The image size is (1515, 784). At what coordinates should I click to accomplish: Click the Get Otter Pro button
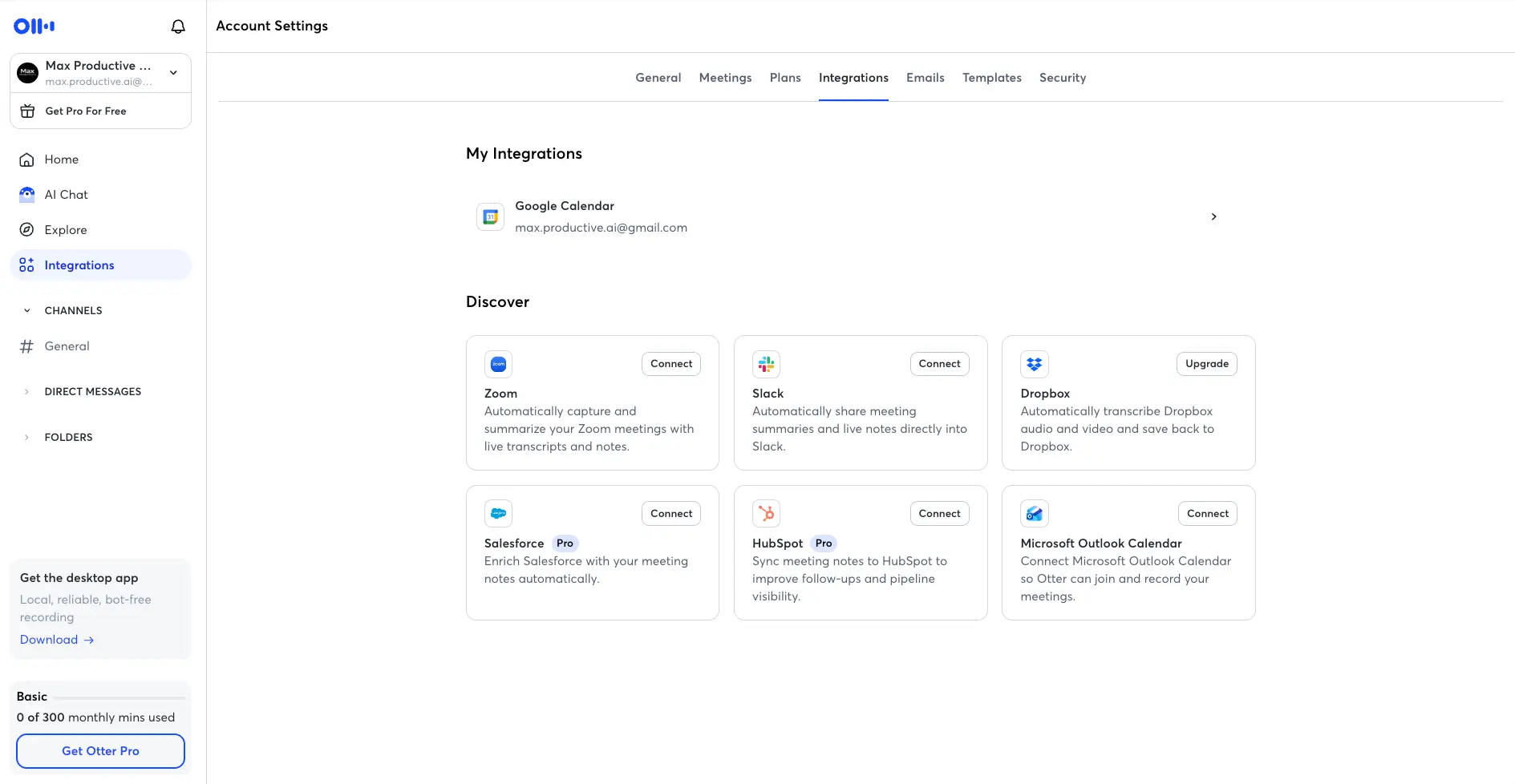click(x=100, y=751)
